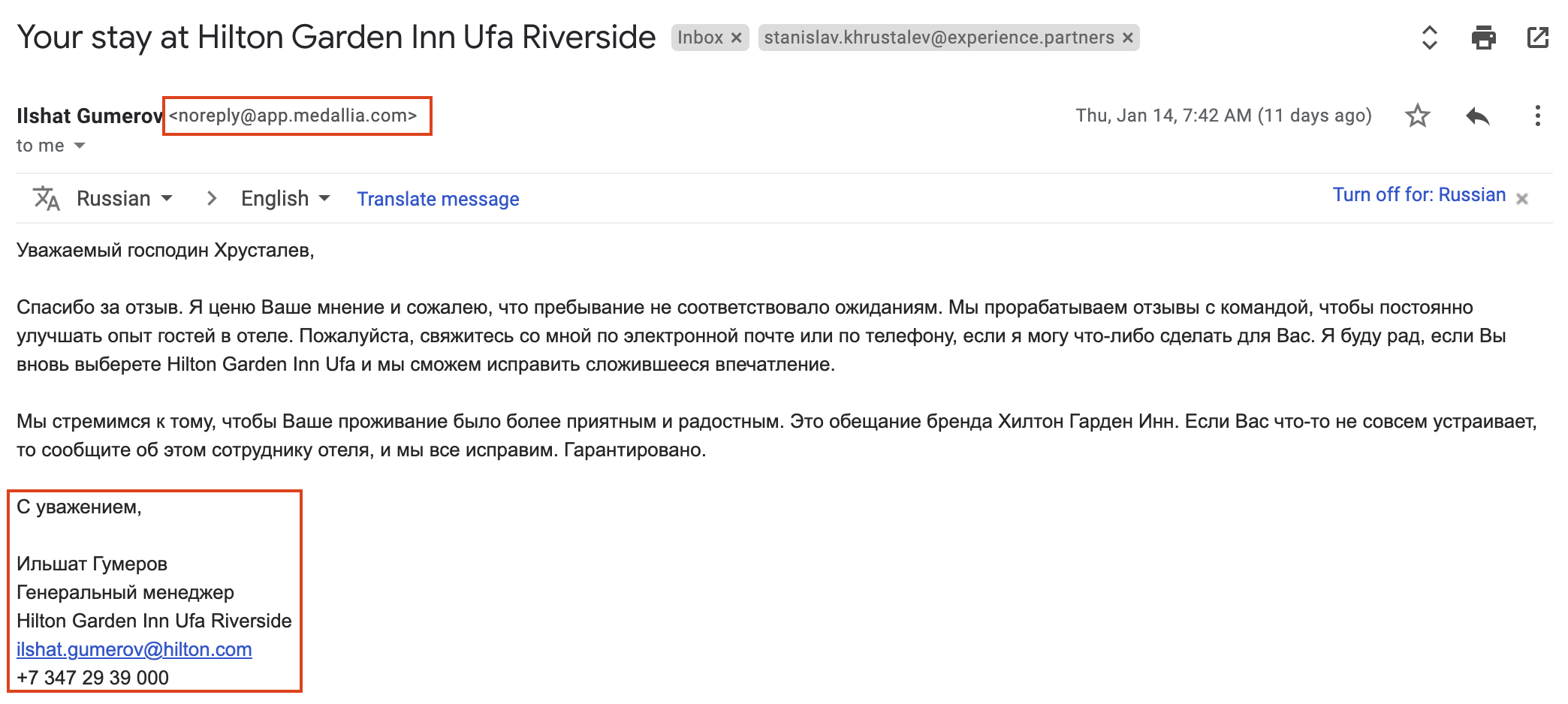
Task: Turn off translation for Russian
Action: pos(1419,195)
